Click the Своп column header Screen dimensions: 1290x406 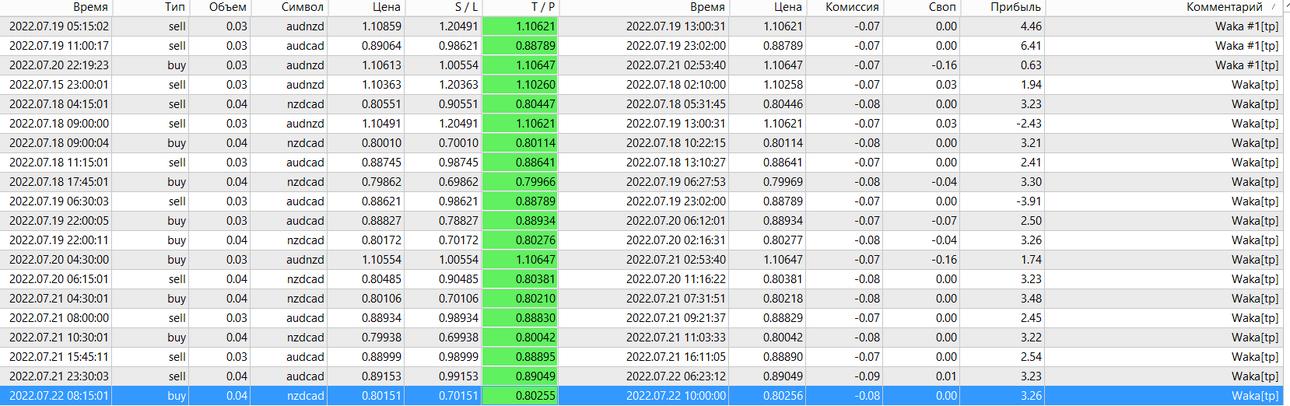(943, 7)
